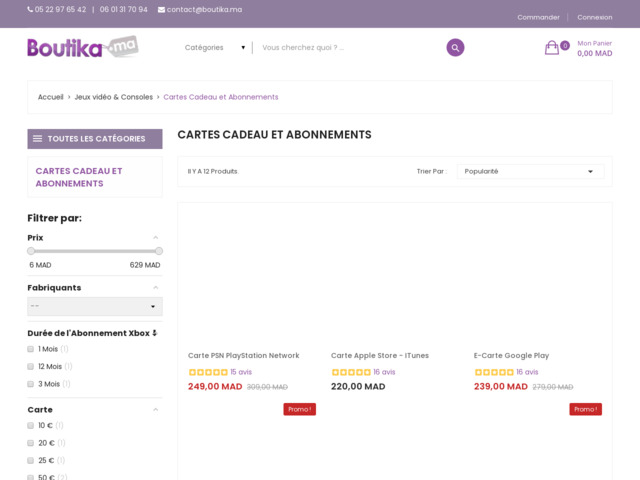The height and width of the screenshot is (480, 640).
Task: Open the Popularité sort dropdown
Action: [530, 171]
